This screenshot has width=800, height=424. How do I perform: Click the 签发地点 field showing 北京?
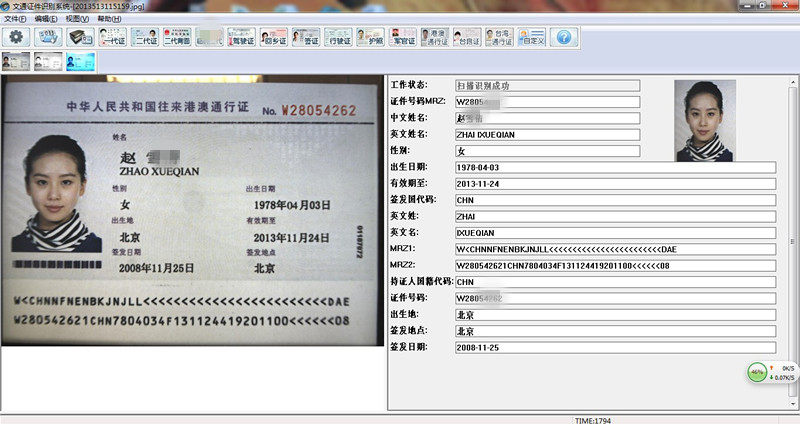pyautogui.click(x=615, y=331)
